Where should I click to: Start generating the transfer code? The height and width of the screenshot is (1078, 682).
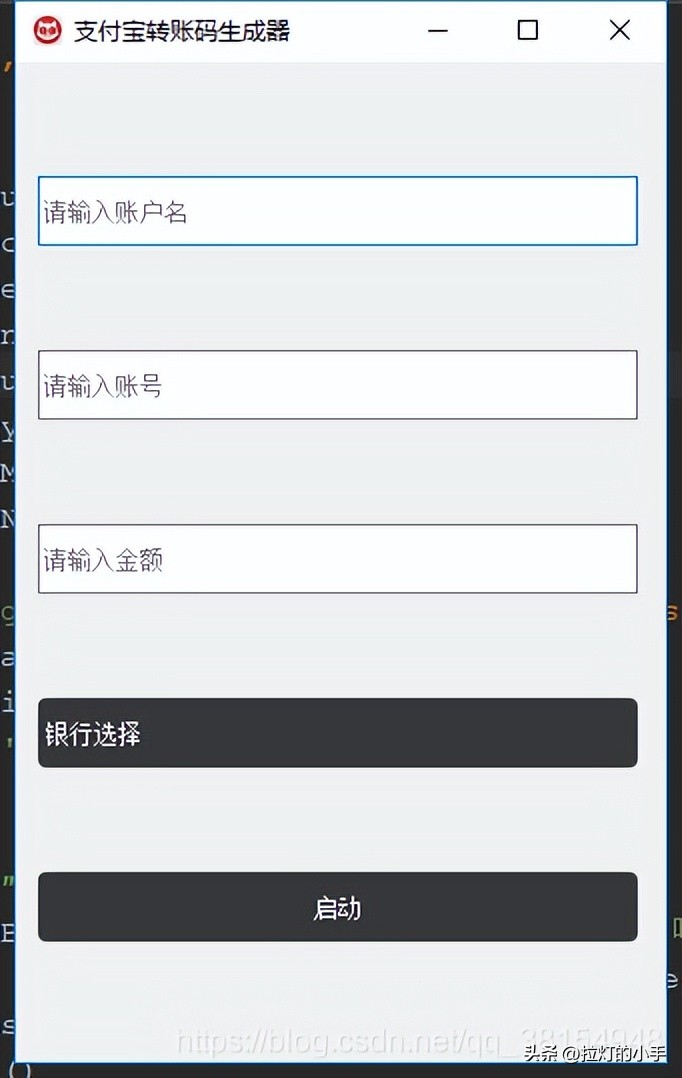click(x=338, y=907)
